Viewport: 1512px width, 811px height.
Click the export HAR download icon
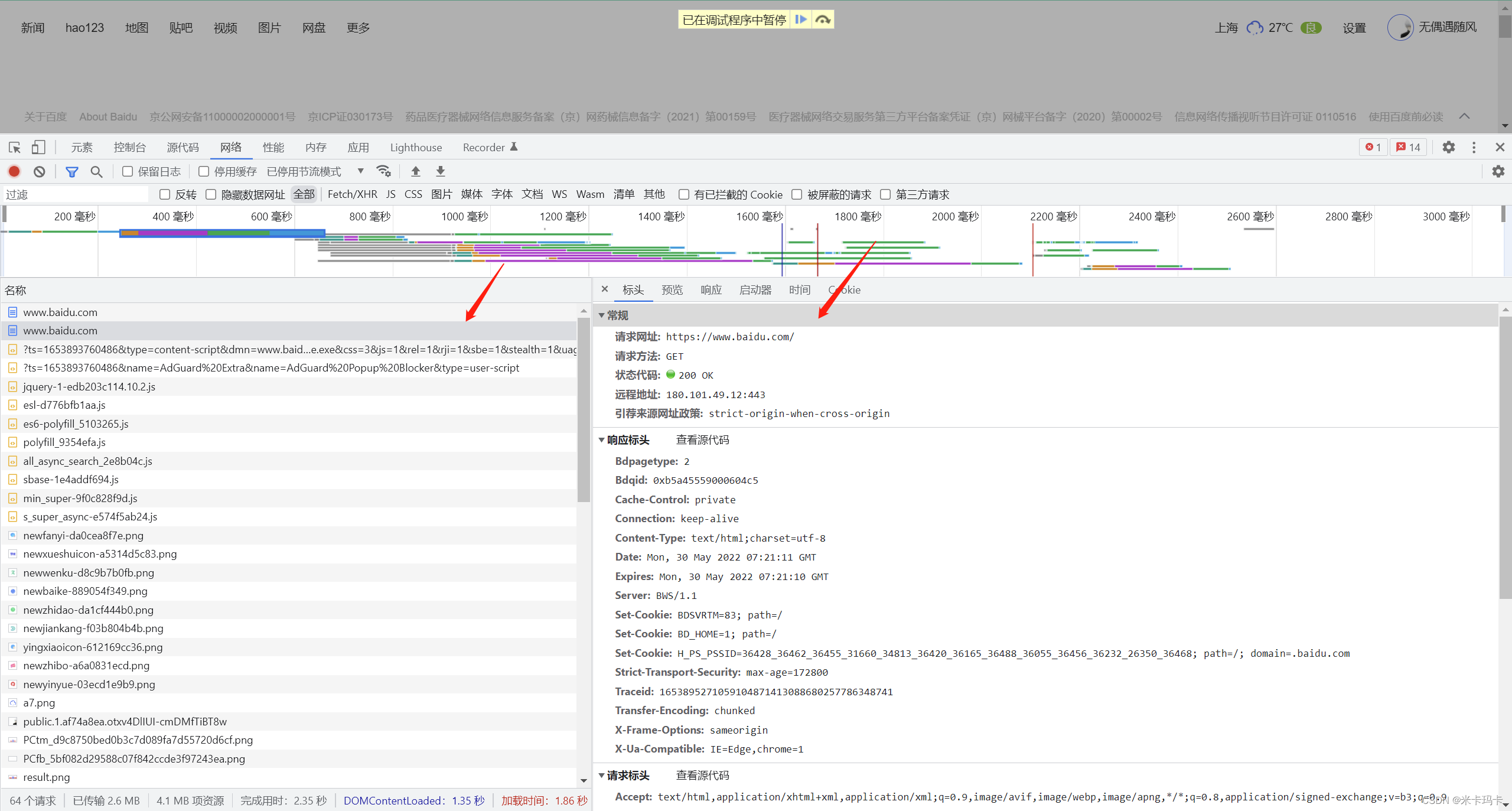click(441, 171)
